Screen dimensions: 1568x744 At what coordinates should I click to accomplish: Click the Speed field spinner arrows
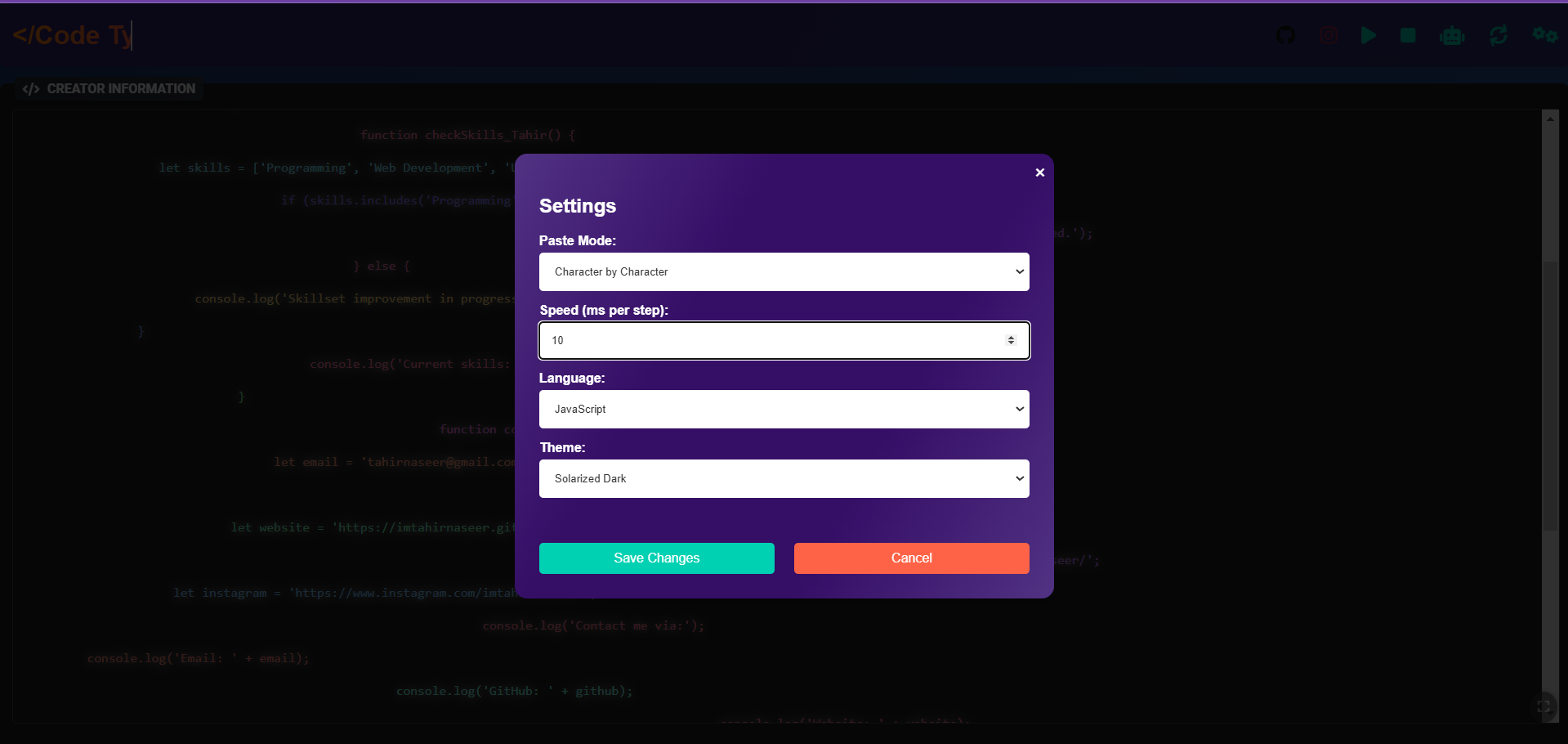1011,340
